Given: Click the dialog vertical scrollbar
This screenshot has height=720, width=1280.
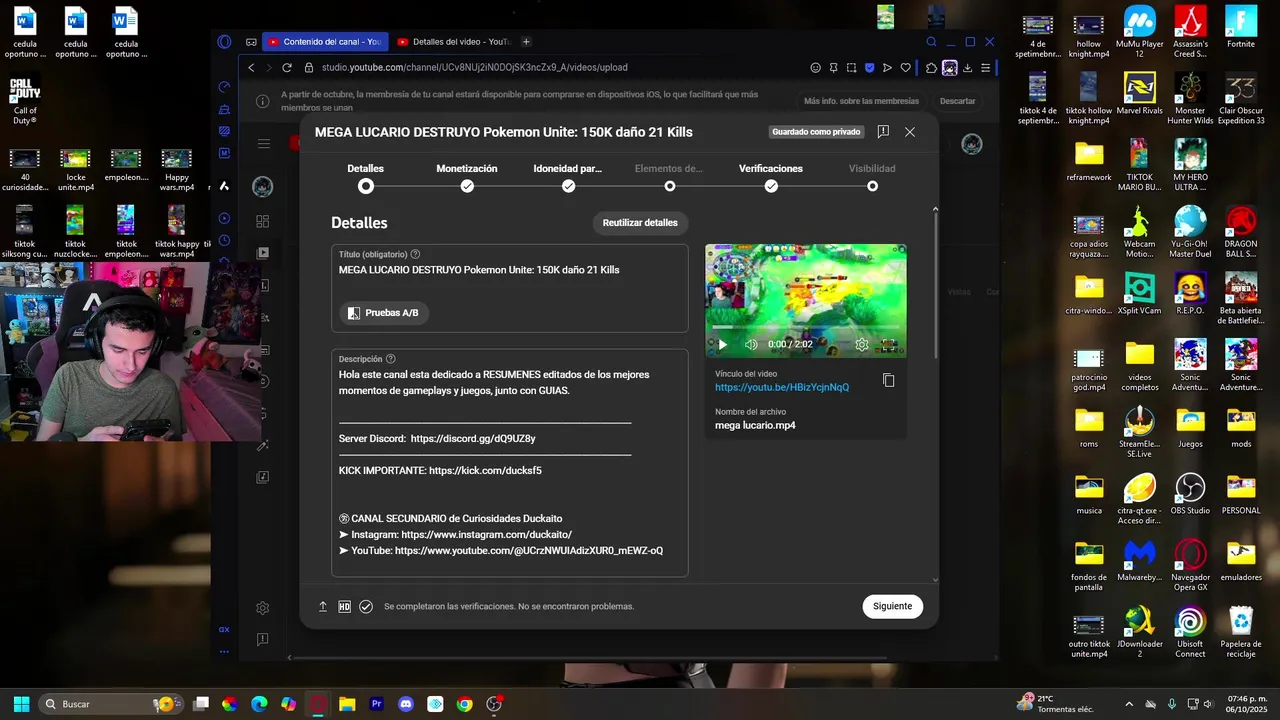Looking at the screenshot, I should (x=936, y=285).
